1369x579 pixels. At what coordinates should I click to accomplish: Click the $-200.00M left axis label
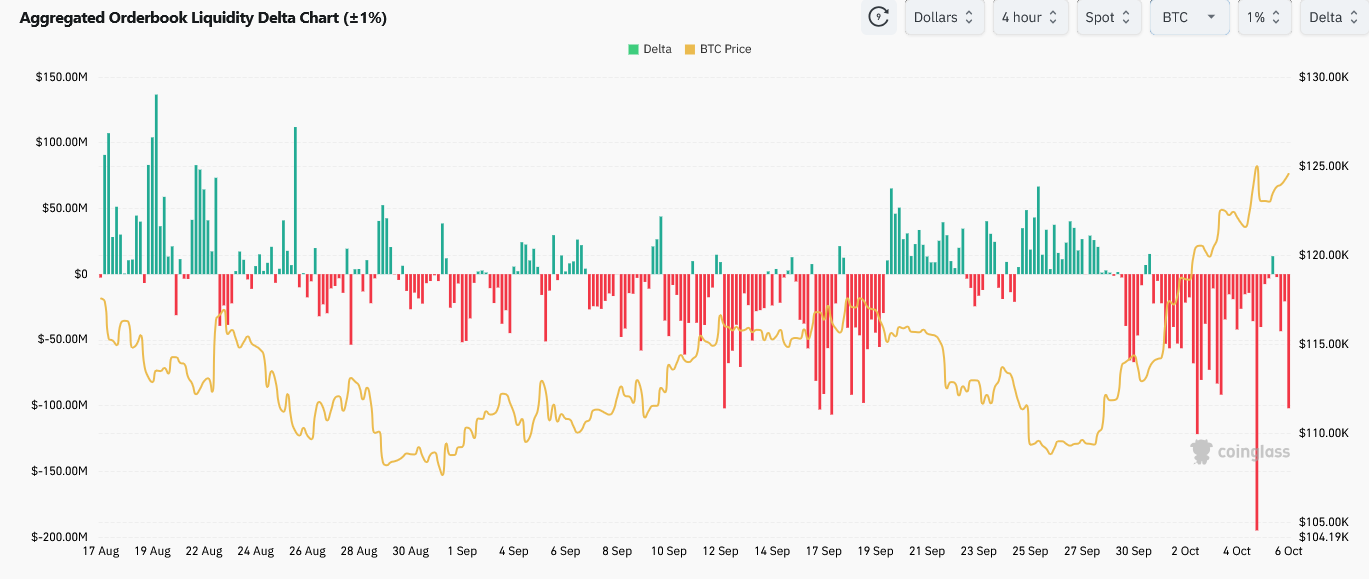pos(60,537)
